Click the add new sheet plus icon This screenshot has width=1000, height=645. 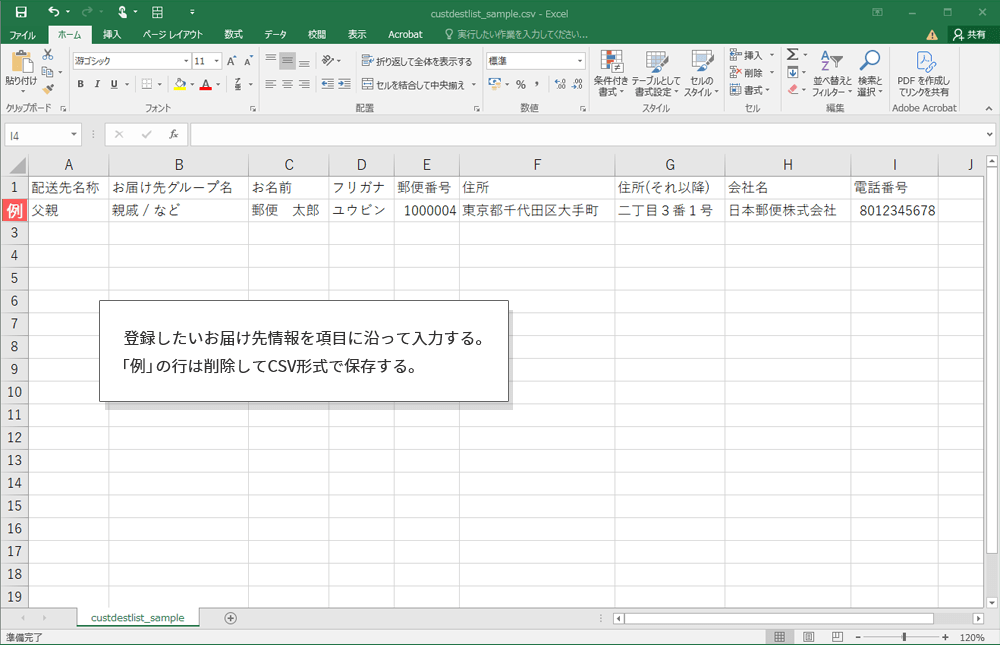coord(231,618)
